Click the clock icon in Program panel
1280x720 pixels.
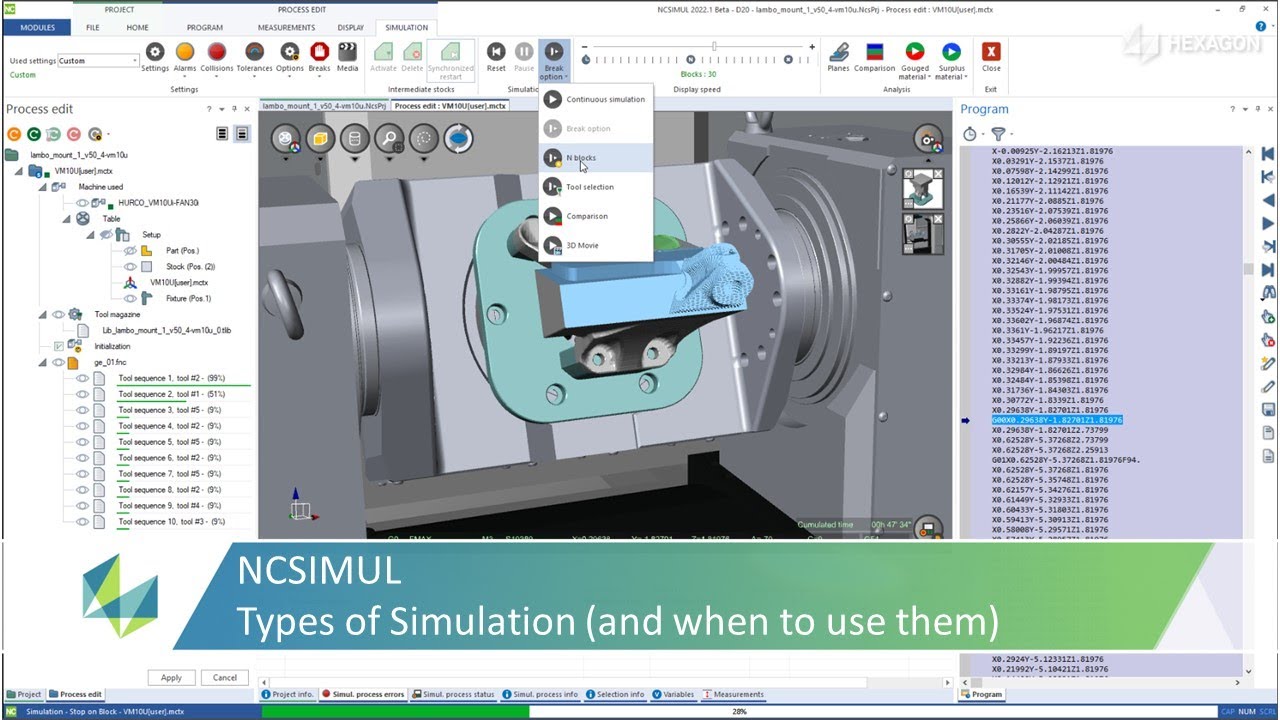(969, 133)
